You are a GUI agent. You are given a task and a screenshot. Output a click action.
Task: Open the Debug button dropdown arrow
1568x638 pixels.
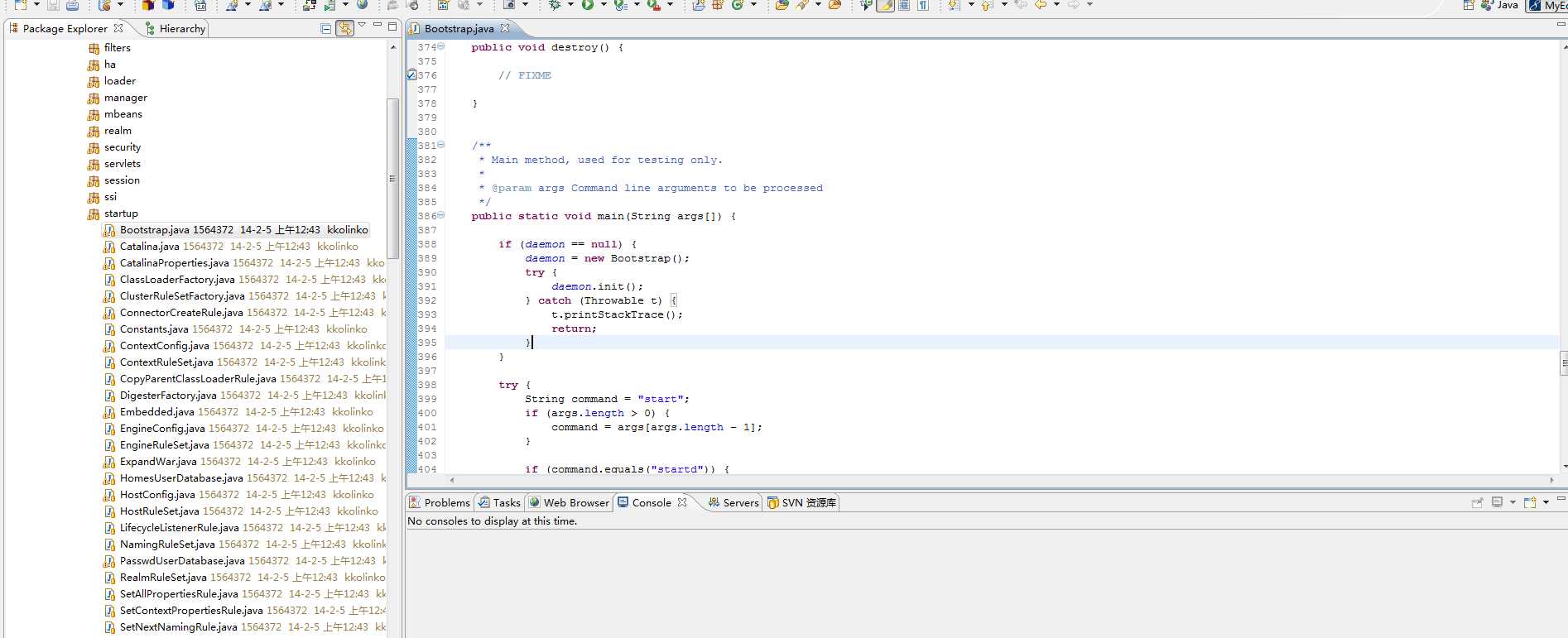click(571, 5)
